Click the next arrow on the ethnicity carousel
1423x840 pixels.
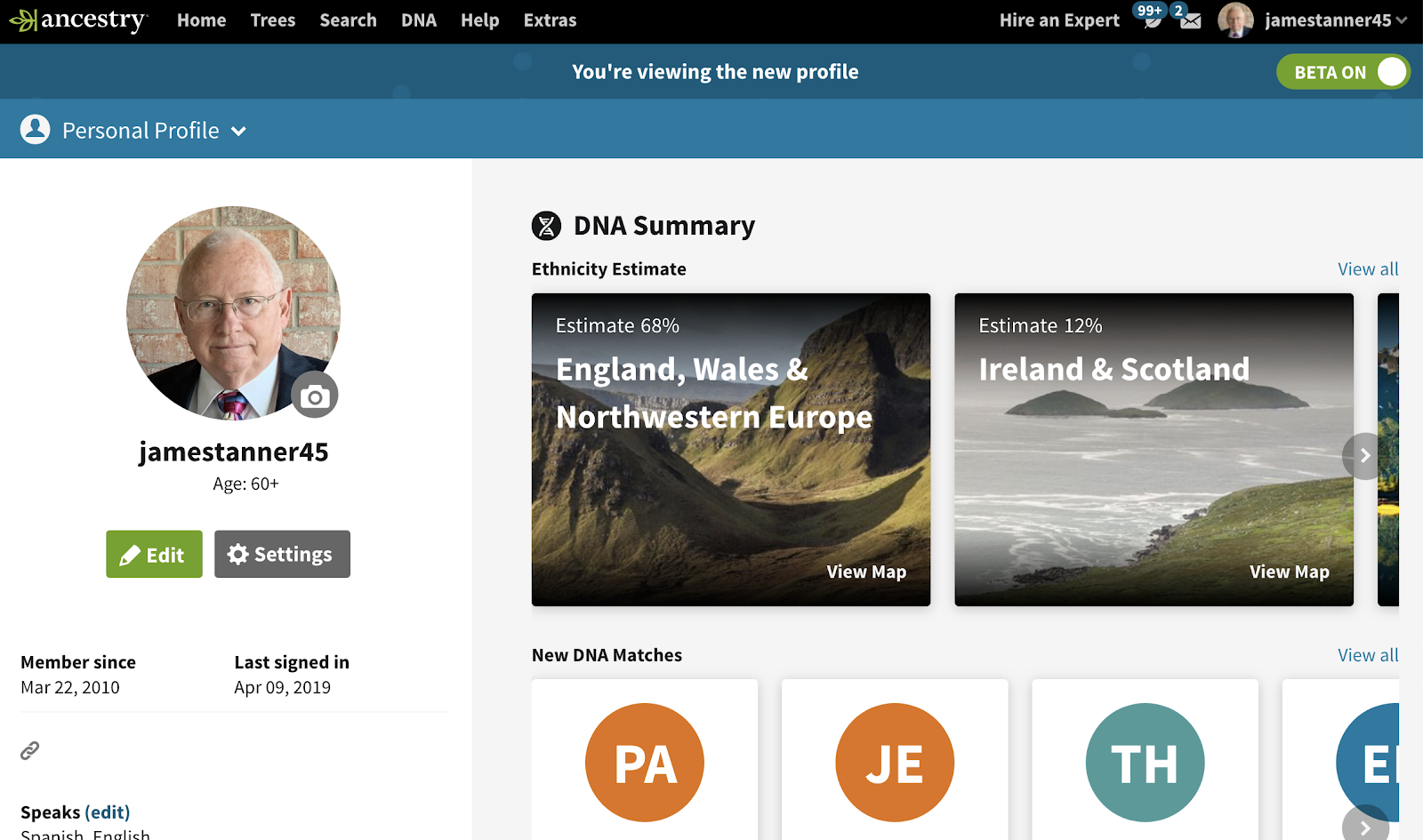point(1363,455)
